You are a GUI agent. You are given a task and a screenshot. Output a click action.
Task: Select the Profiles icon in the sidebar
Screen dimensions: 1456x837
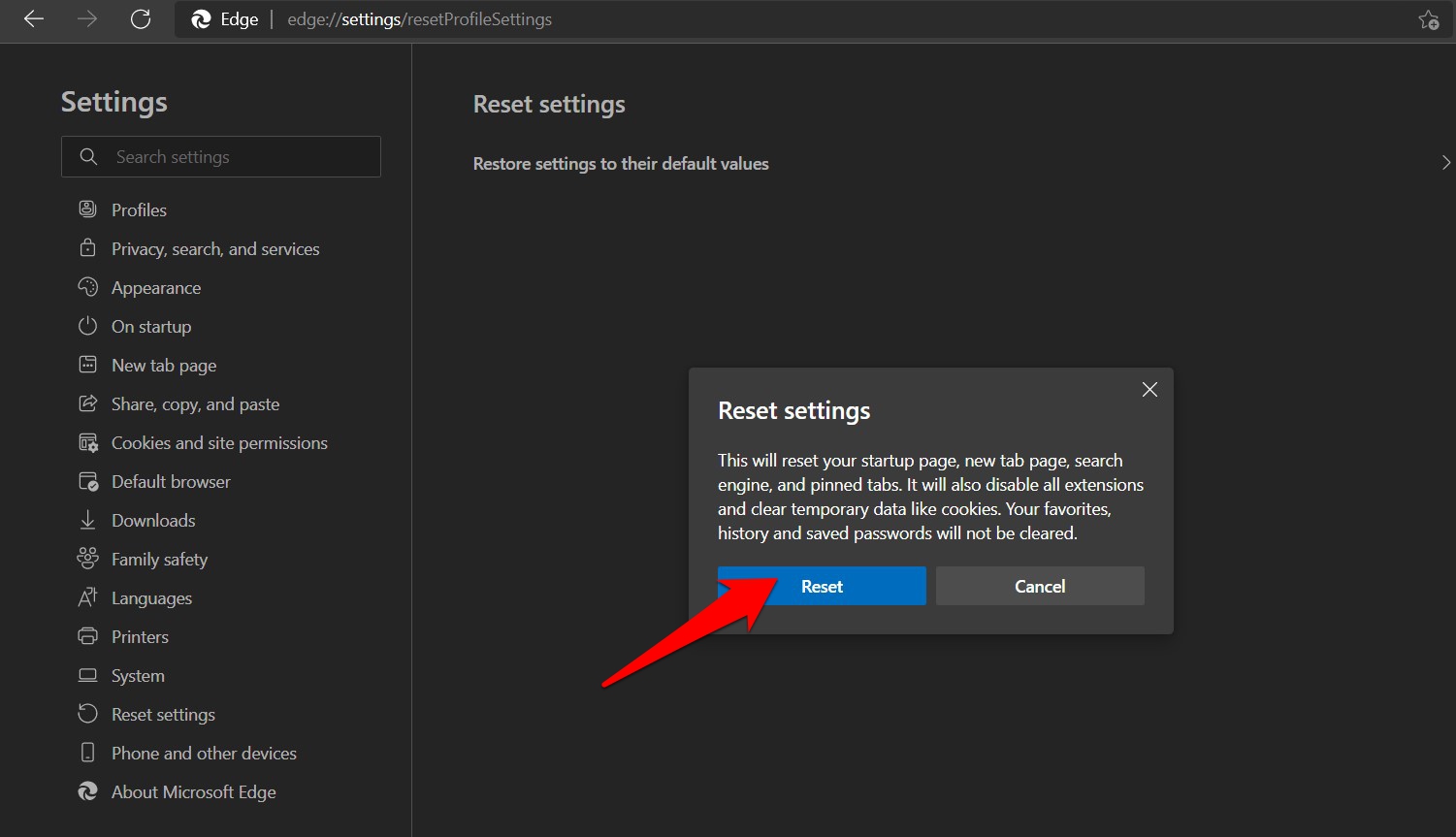pos(87,209)
